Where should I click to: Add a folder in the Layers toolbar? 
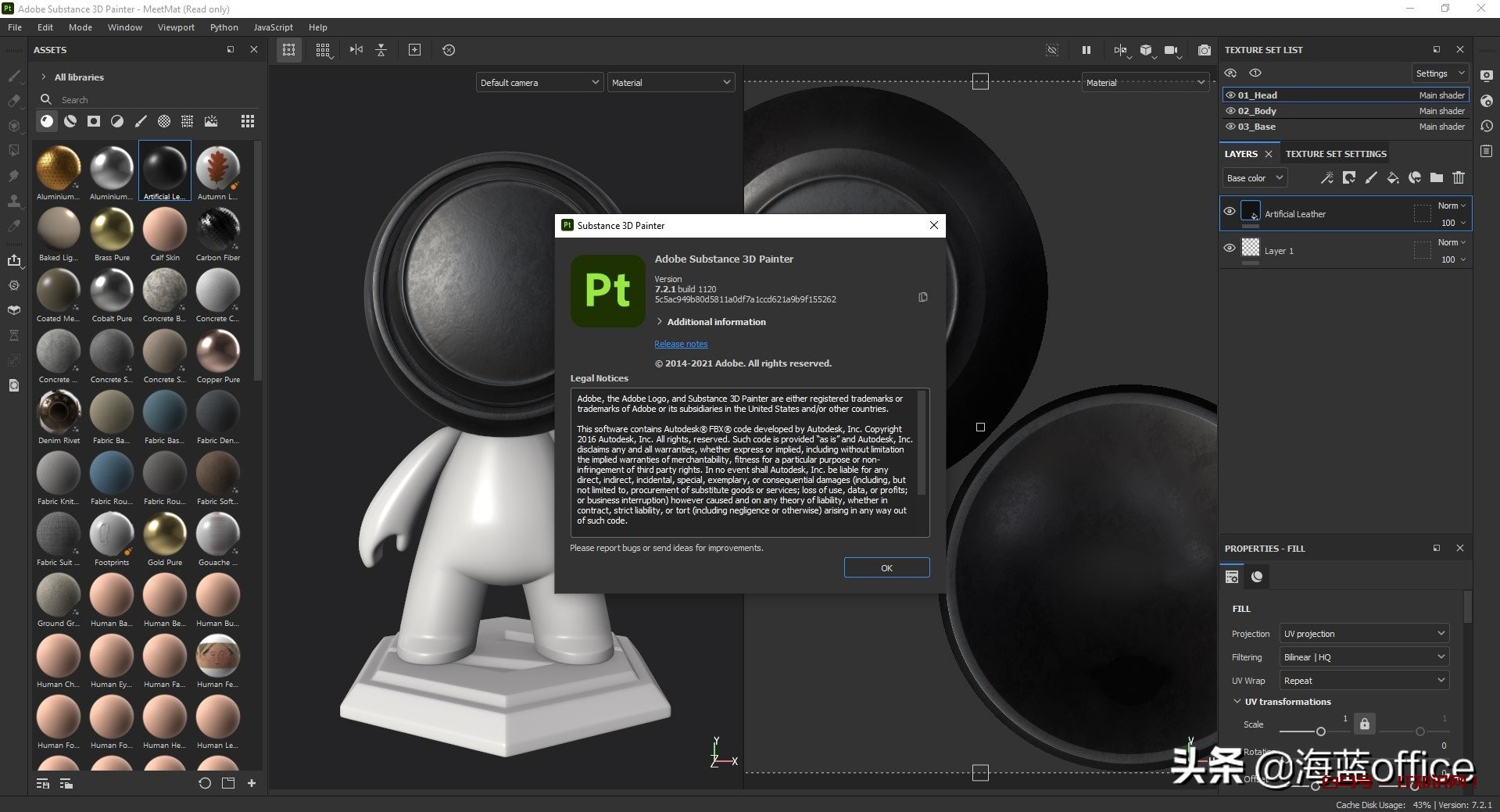1436,178
